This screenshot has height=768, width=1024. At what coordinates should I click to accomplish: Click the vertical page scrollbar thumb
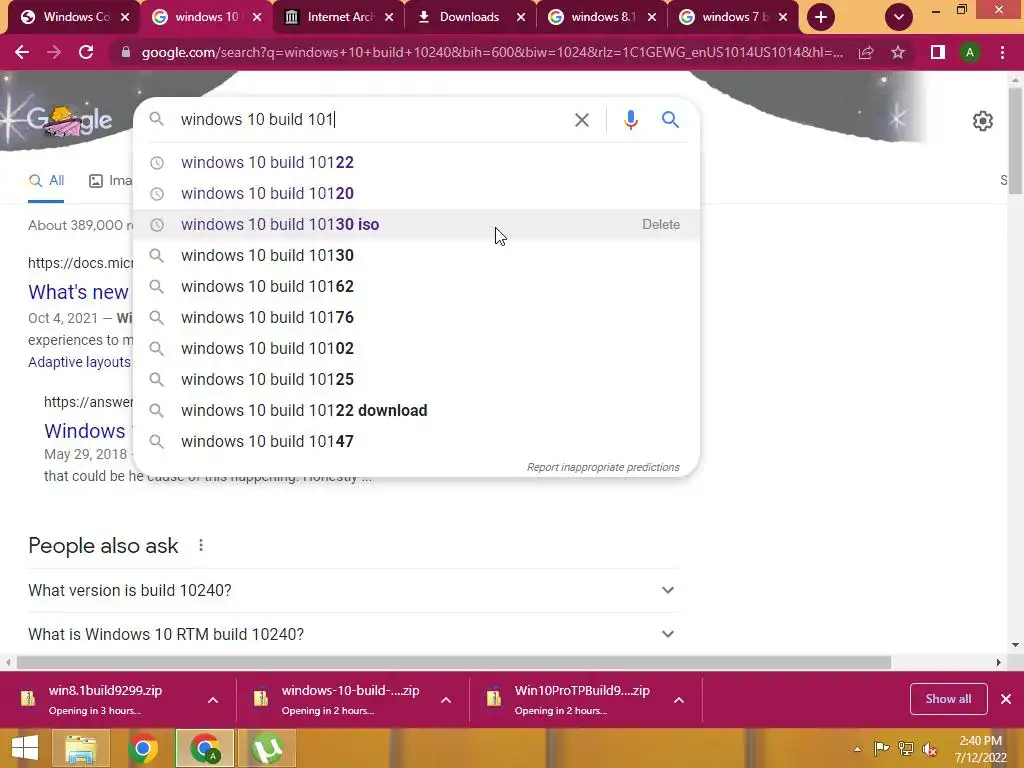coord(1015,141)
